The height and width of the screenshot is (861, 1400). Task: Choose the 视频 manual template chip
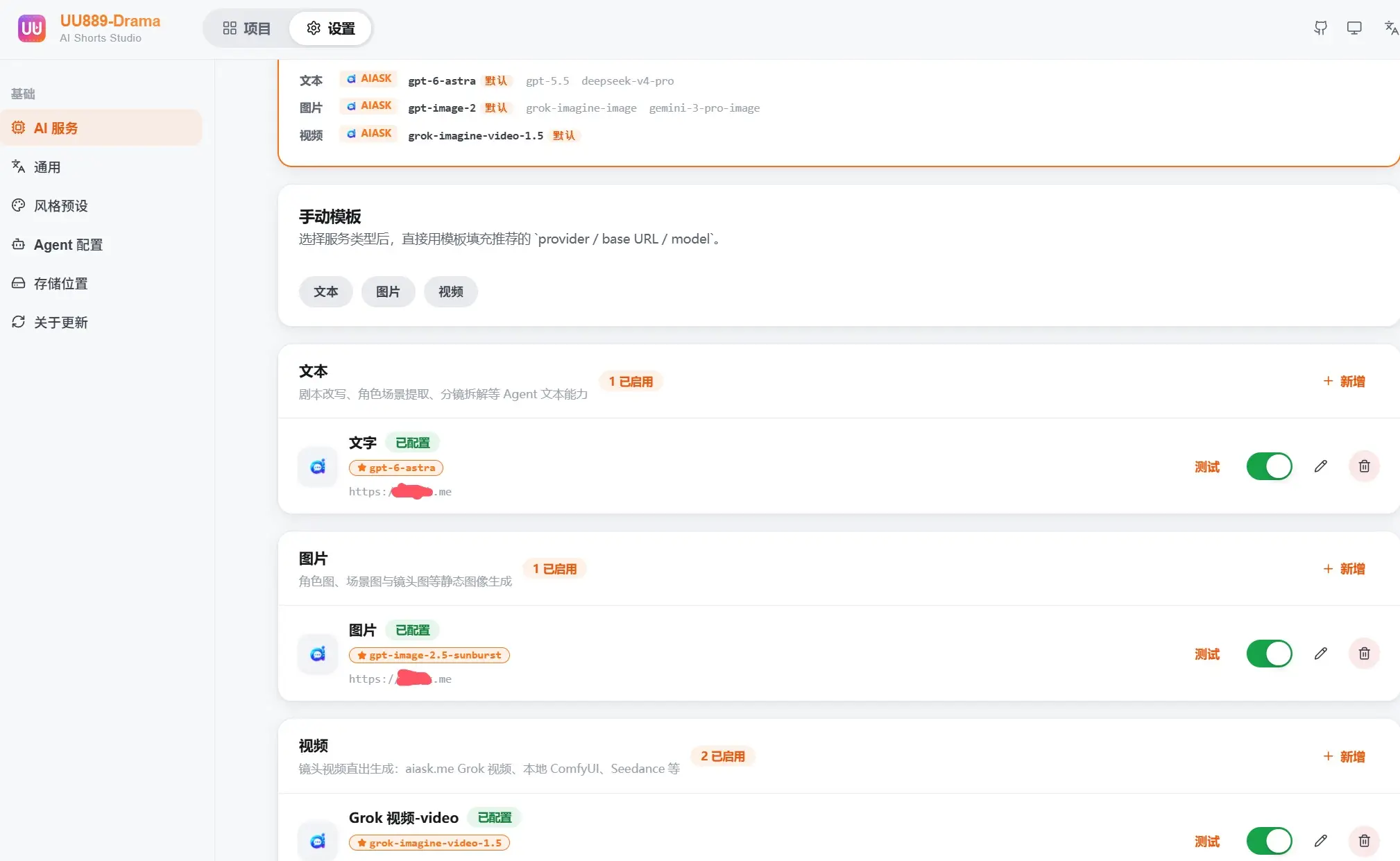pos(450,291)
